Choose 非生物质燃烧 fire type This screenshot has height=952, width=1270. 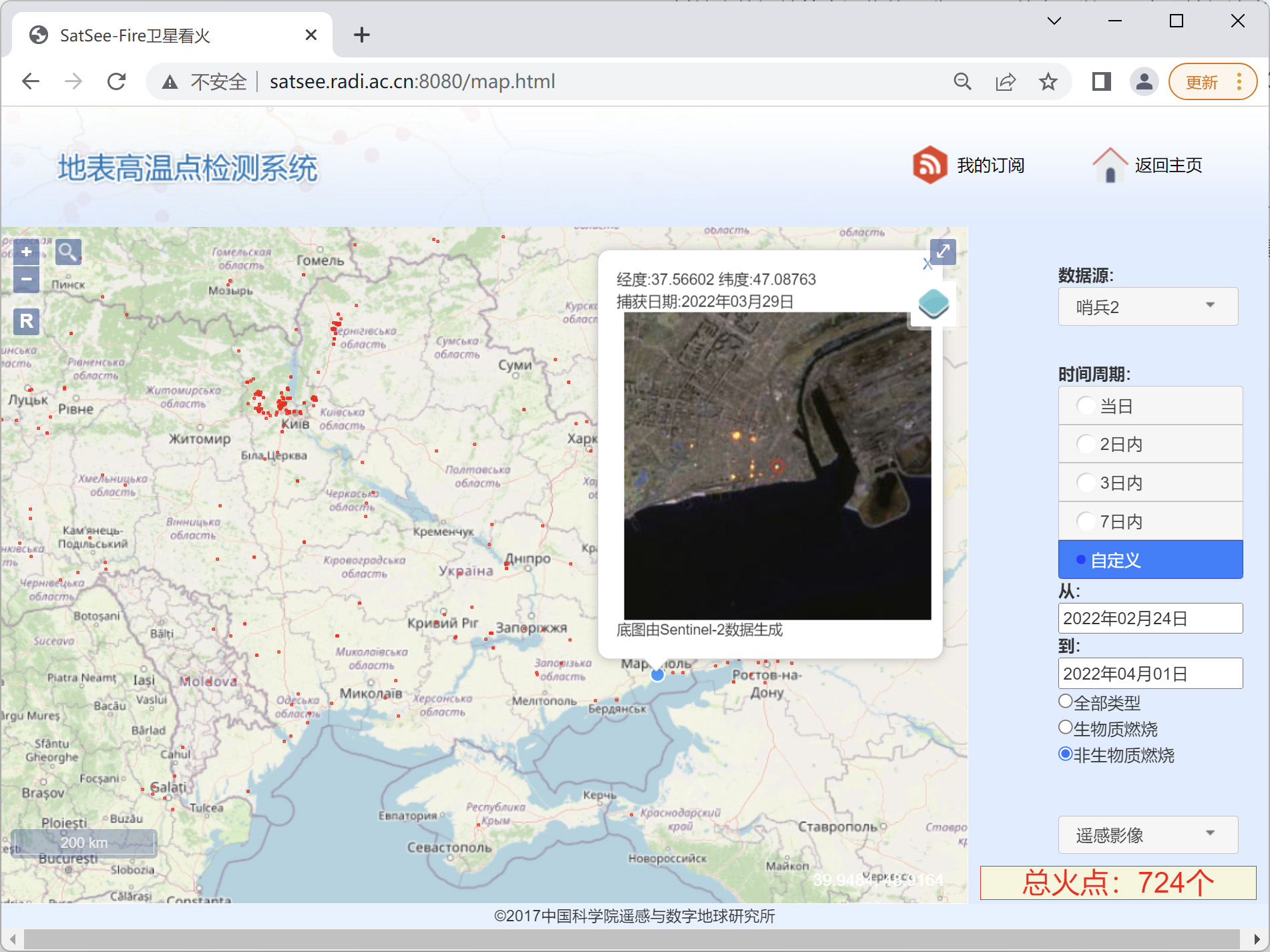pyautogui.click(x=1066, y=754)
